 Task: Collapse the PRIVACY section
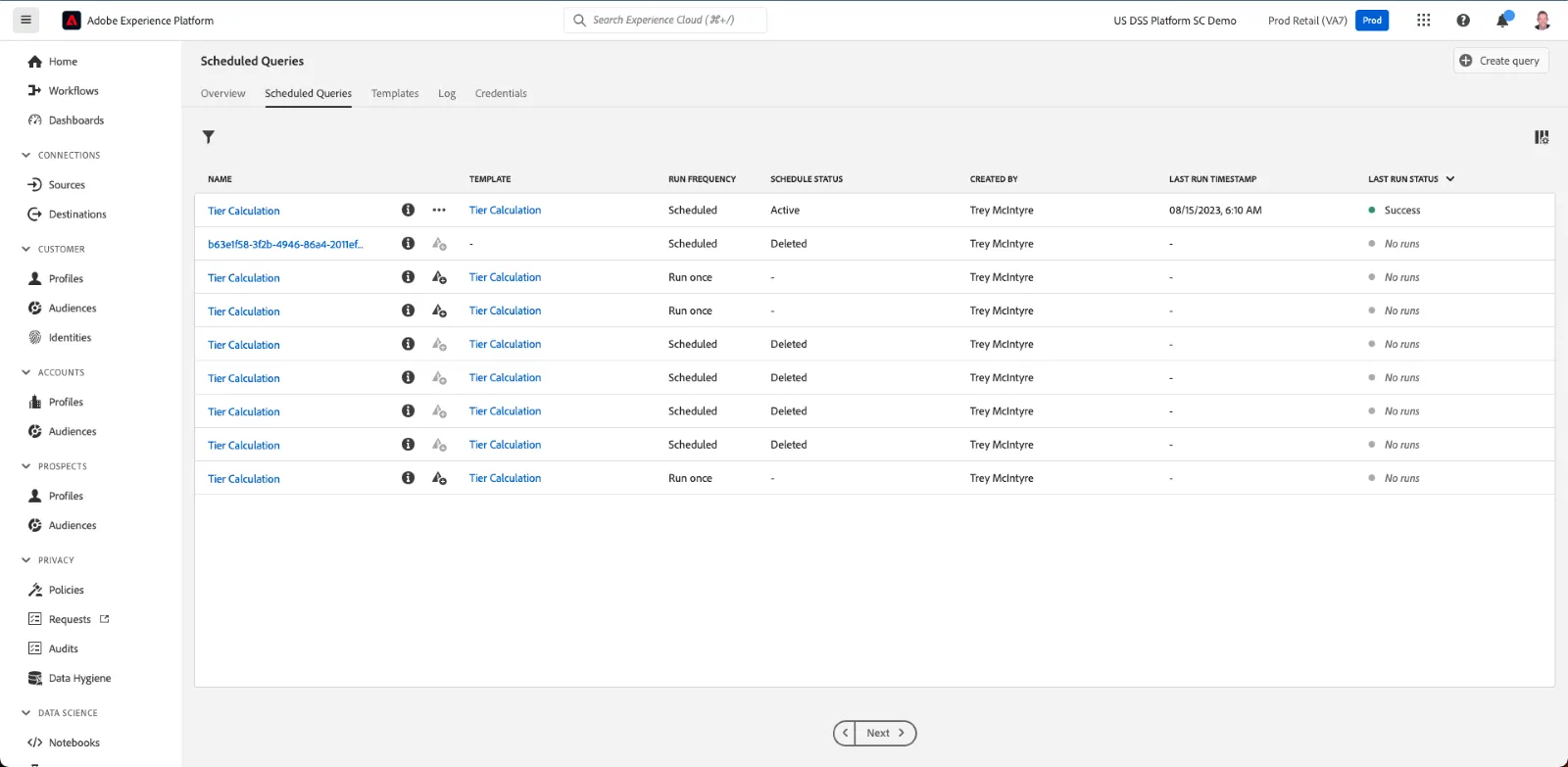coord(26,560)
